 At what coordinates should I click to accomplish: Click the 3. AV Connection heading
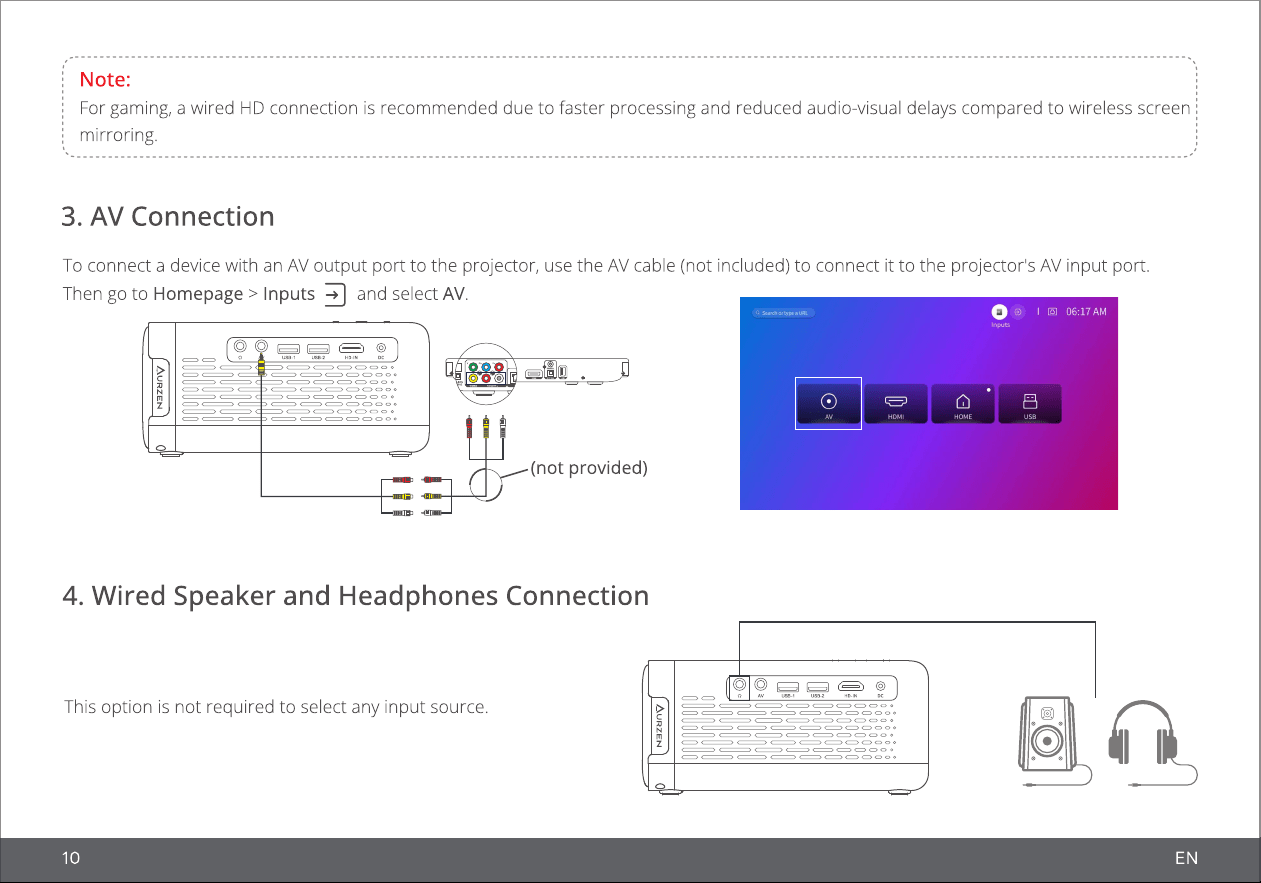[168, 216]
